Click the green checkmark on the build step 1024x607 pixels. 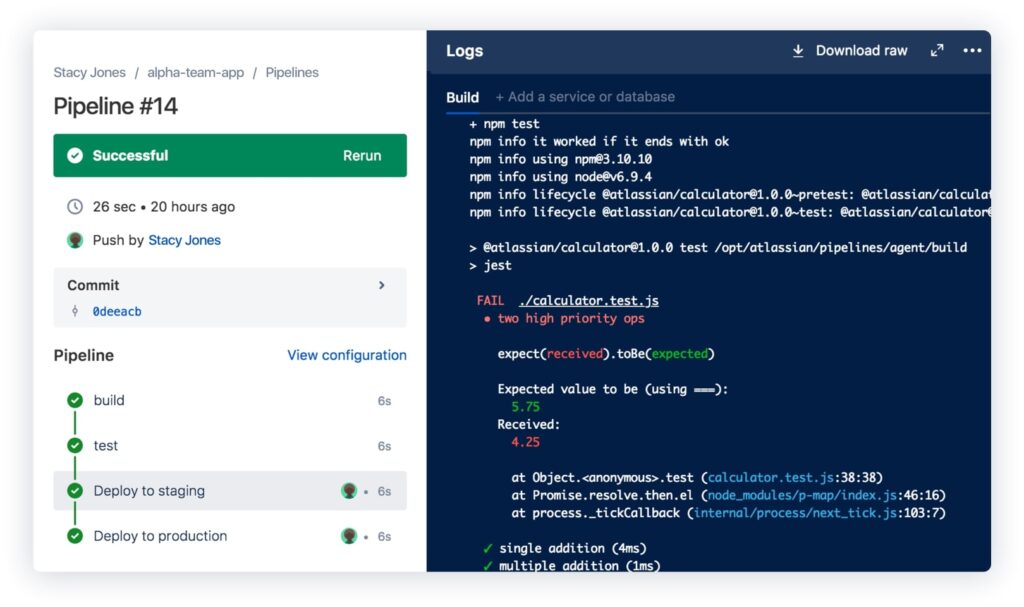(x=75, y=400)
